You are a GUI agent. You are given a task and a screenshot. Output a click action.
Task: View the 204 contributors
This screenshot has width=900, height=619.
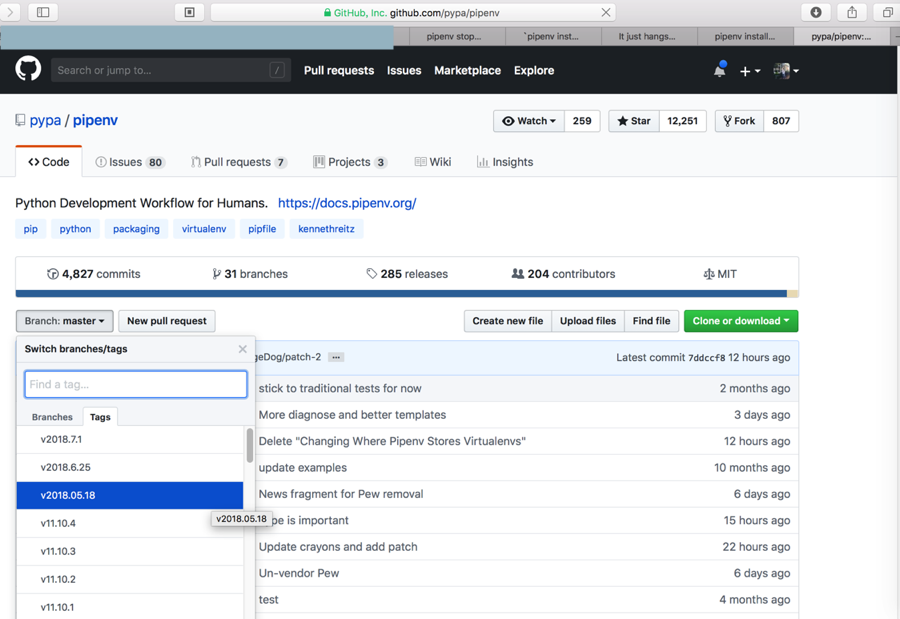click(563, 274)
